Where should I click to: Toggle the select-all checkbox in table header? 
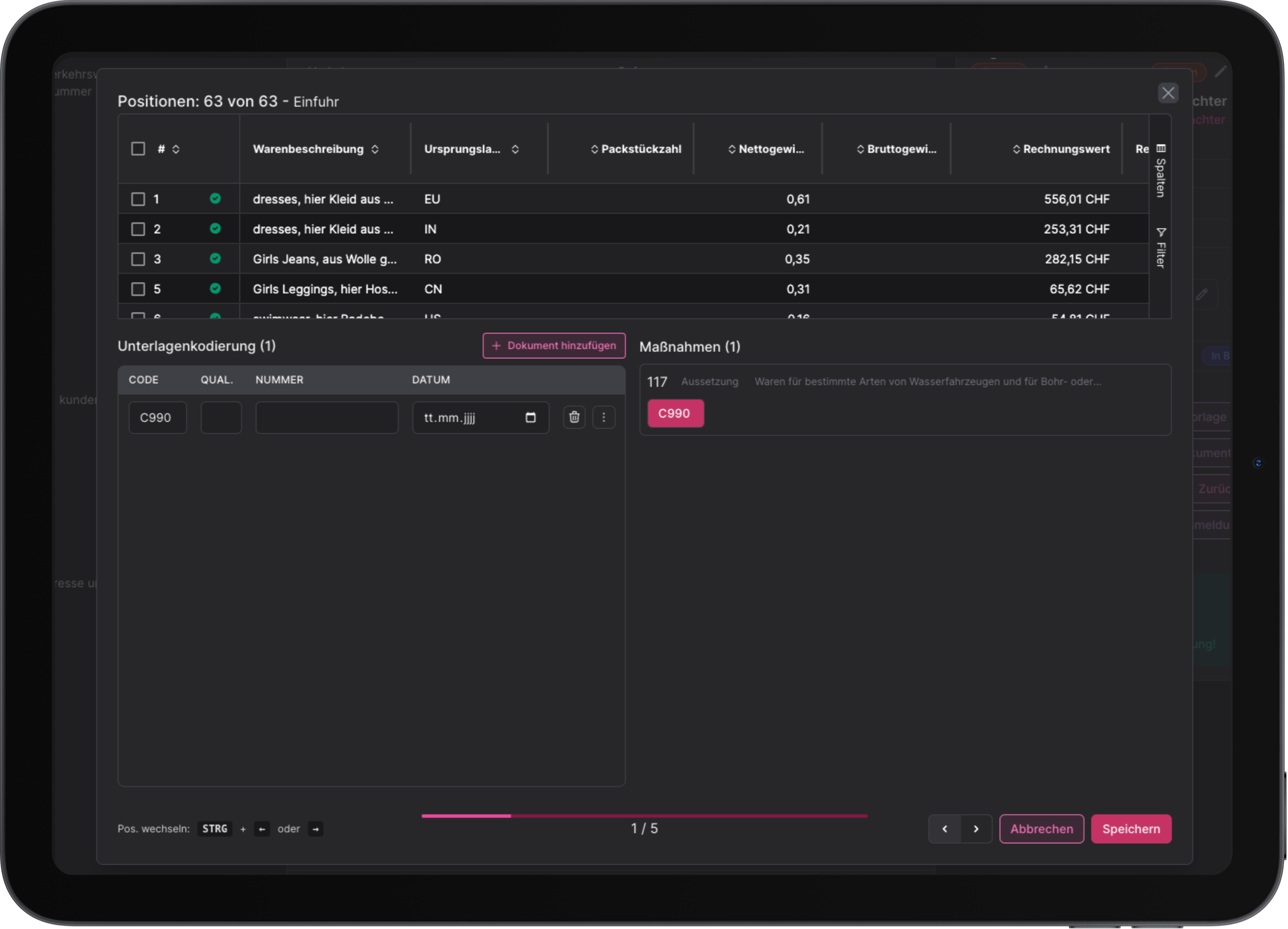point(138,149)
